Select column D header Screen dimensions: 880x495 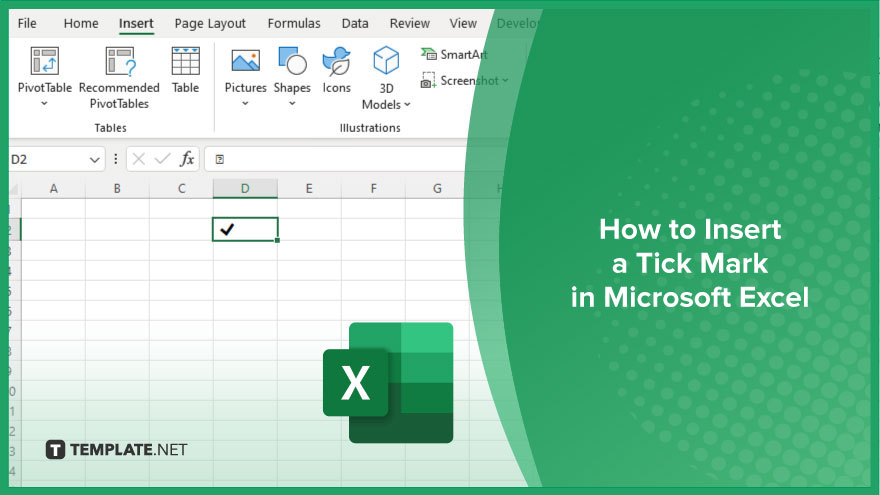point(245,189)
